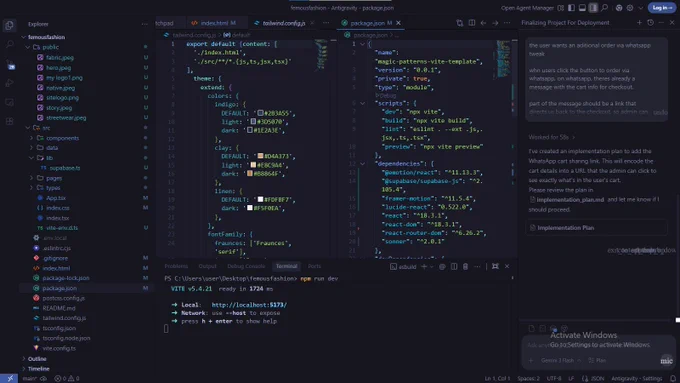Screen dimensions: 680x383
Task: Fold the scripts block in package.json
Action: pos(363,103)
